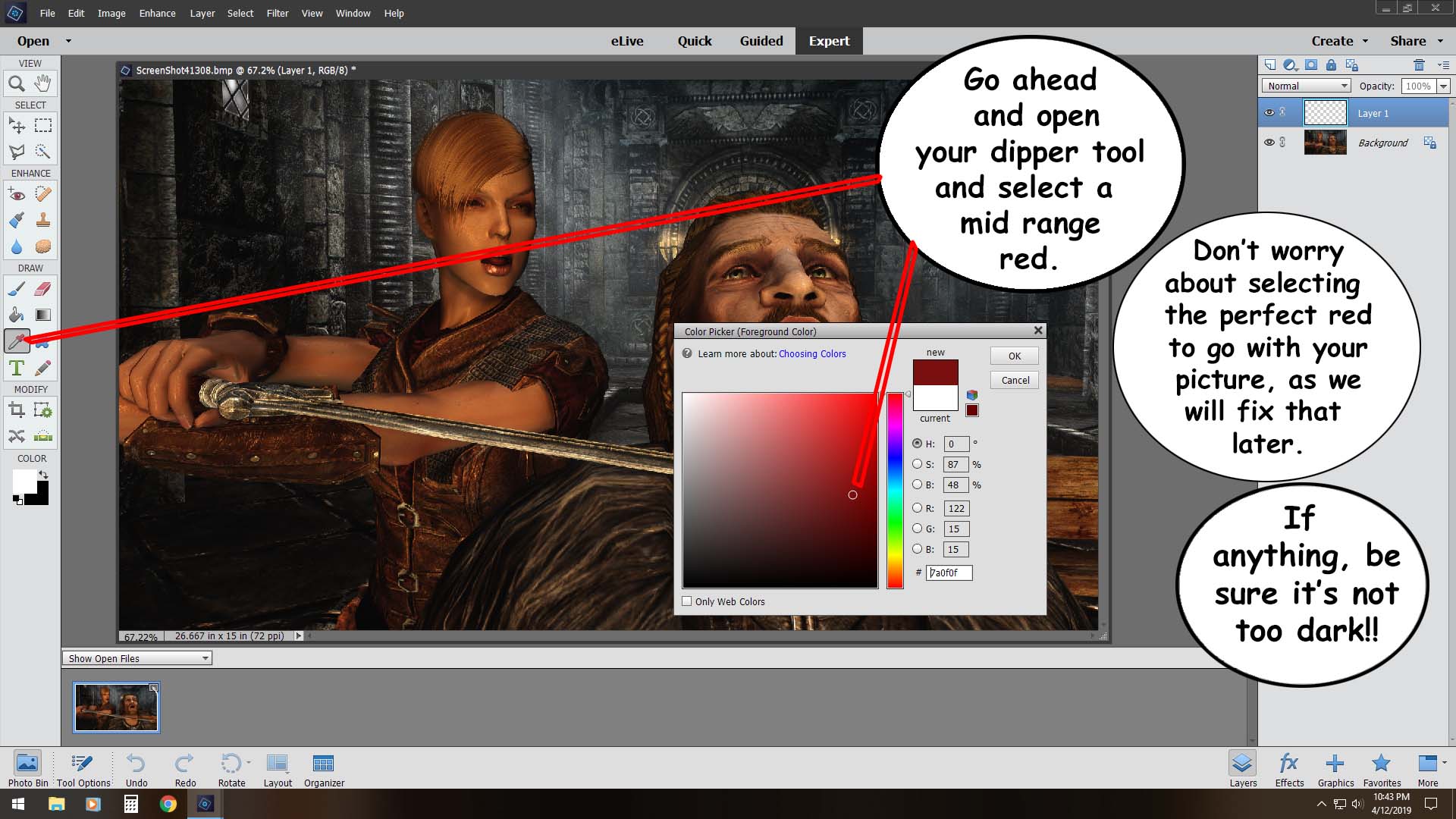The height and width of the screenshot is (819, 1456).
Task: Select the Recompose tool
Action: tap(43, 410)
